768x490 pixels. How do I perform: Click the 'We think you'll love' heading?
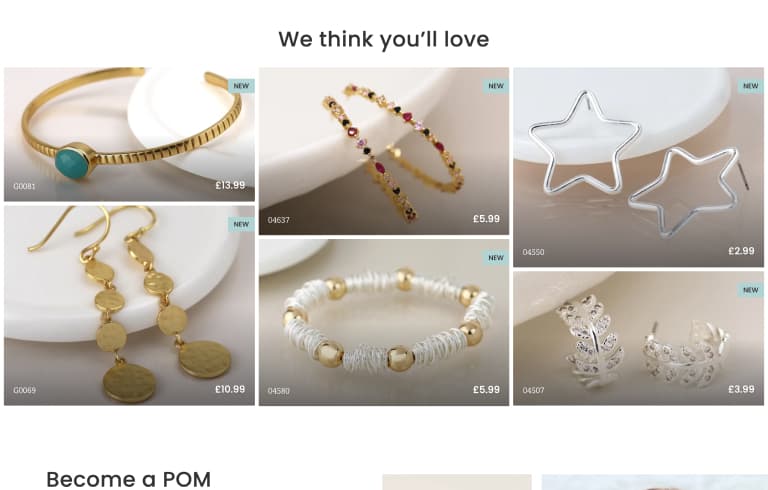384,40
